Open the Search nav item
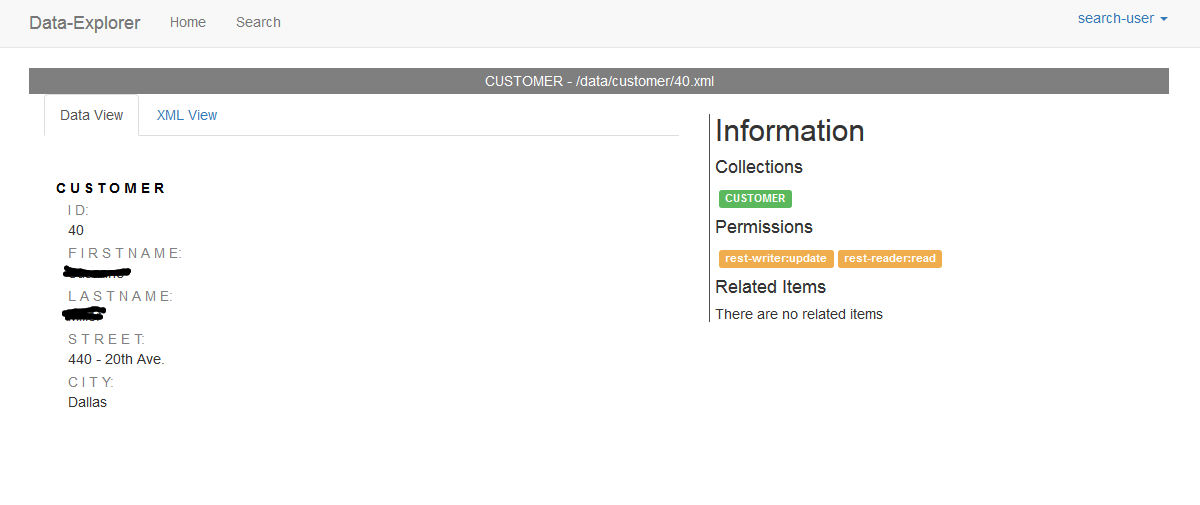This screenshot has height=505, width=1200. point(258,22)
